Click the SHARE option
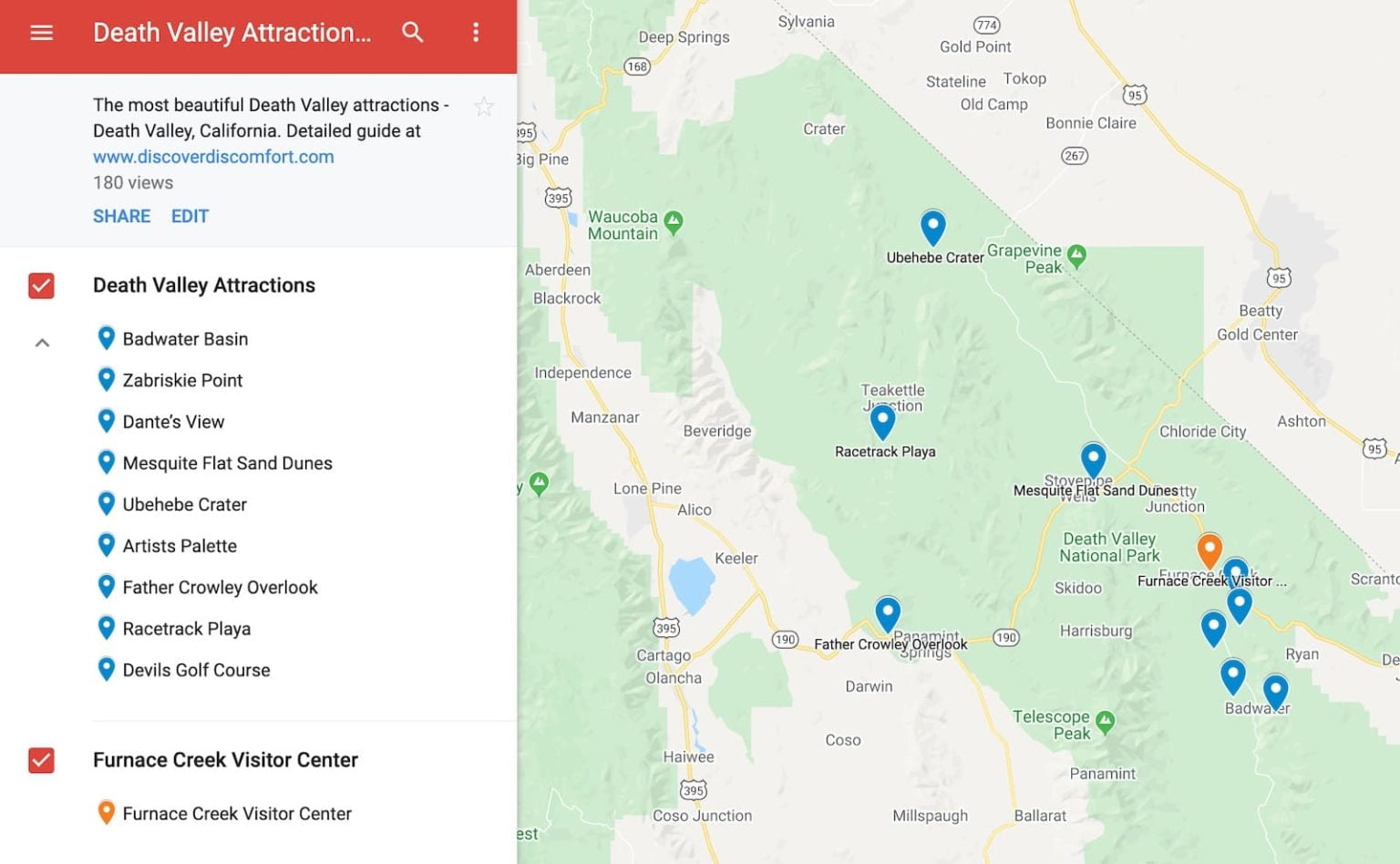 tap(121, 216)
